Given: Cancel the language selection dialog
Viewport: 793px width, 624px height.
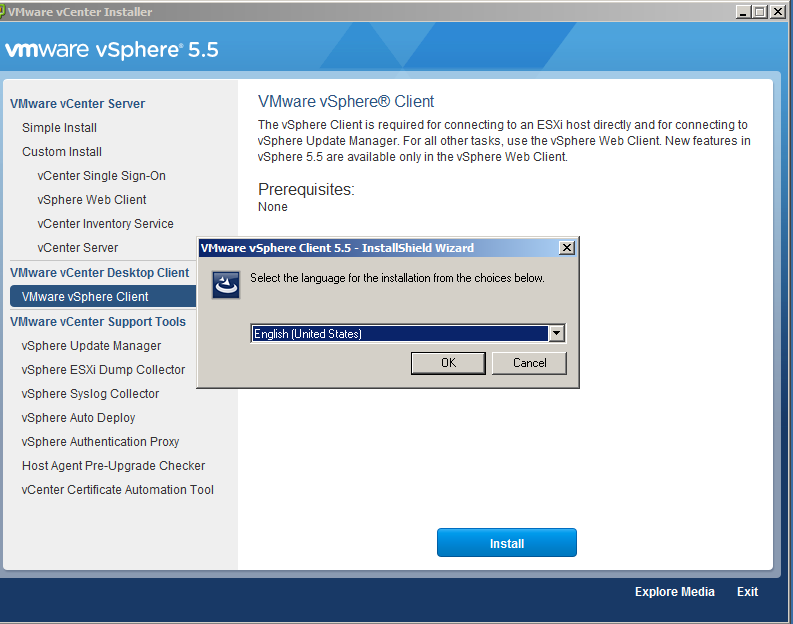Looking at the screenshot, I should pyautogui.click(x=529, y=363).
